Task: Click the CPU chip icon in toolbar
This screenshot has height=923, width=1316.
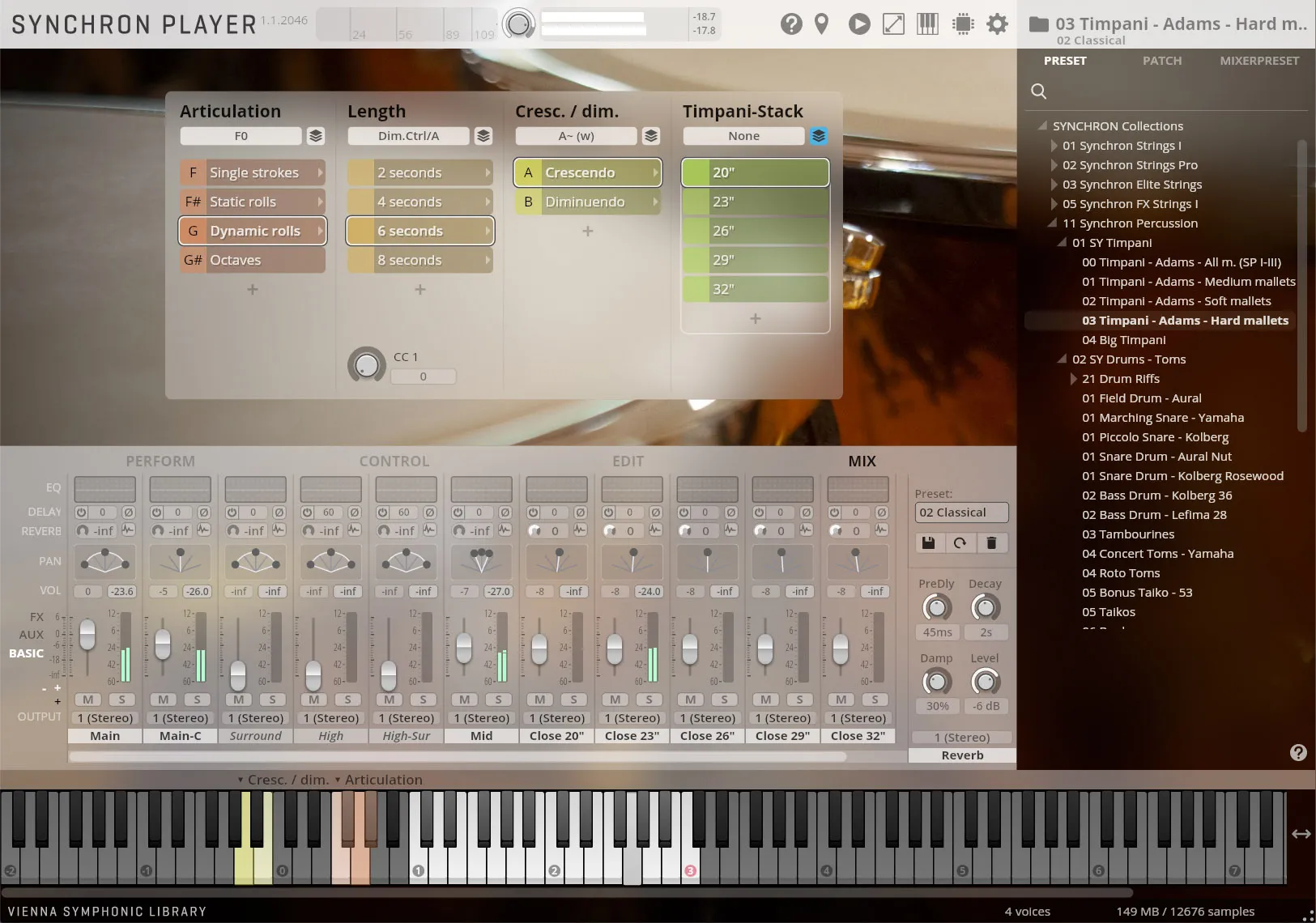Action: click(x=963, y=24)
